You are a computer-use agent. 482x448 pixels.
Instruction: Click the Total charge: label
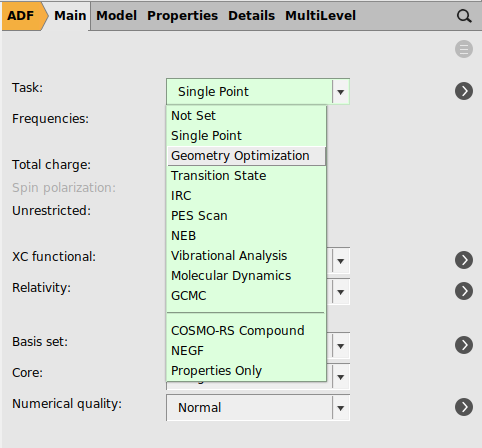click(x=51, y=165)
